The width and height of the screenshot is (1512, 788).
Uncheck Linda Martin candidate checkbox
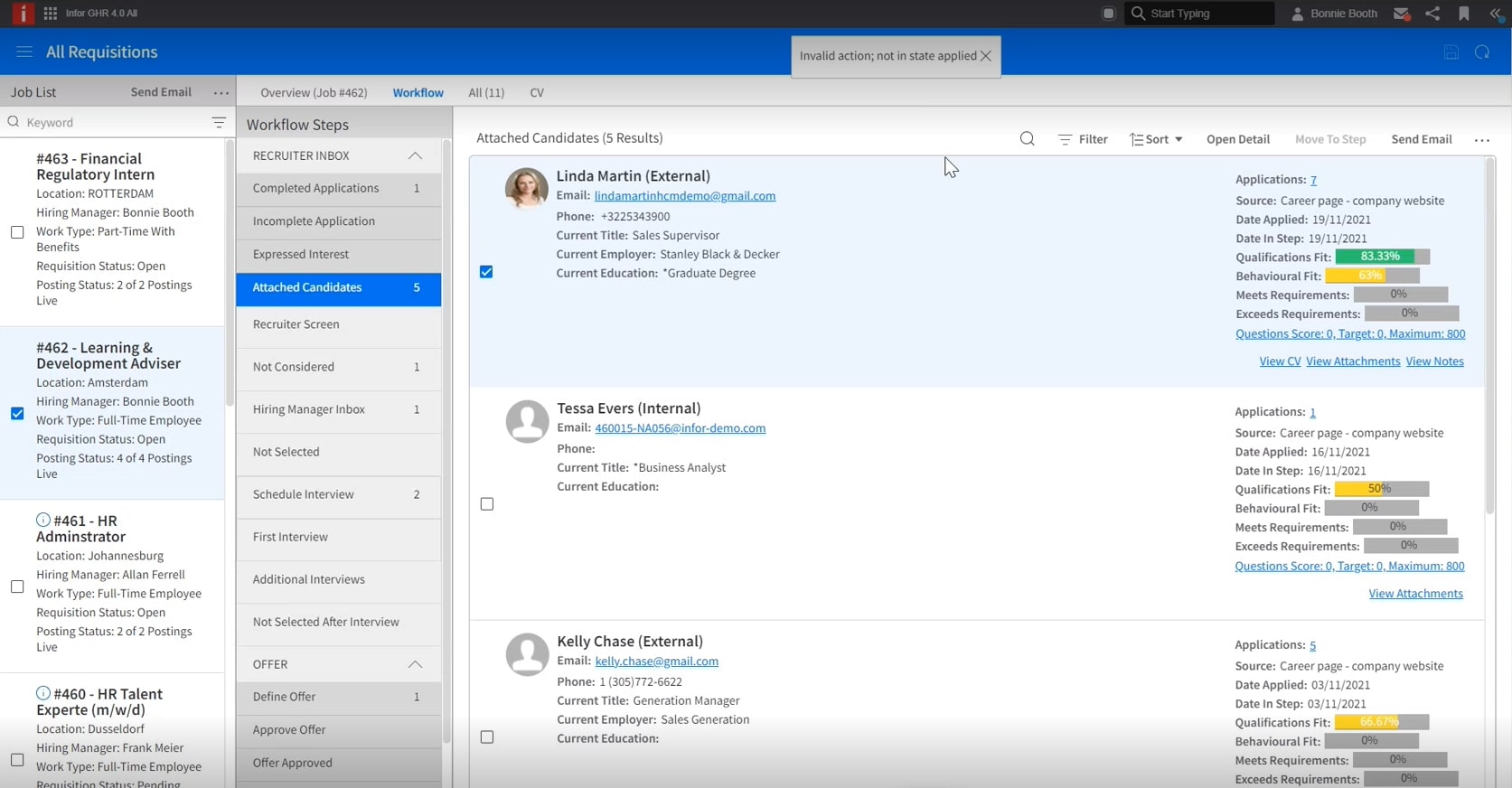pos(486,272)
